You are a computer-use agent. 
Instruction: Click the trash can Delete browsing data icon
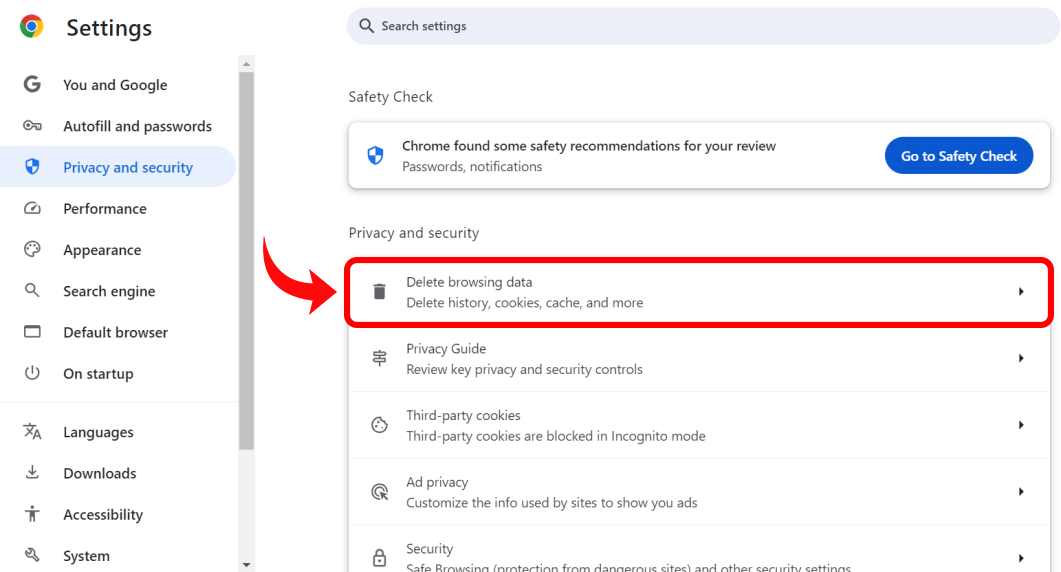click(x=380, y=291)
